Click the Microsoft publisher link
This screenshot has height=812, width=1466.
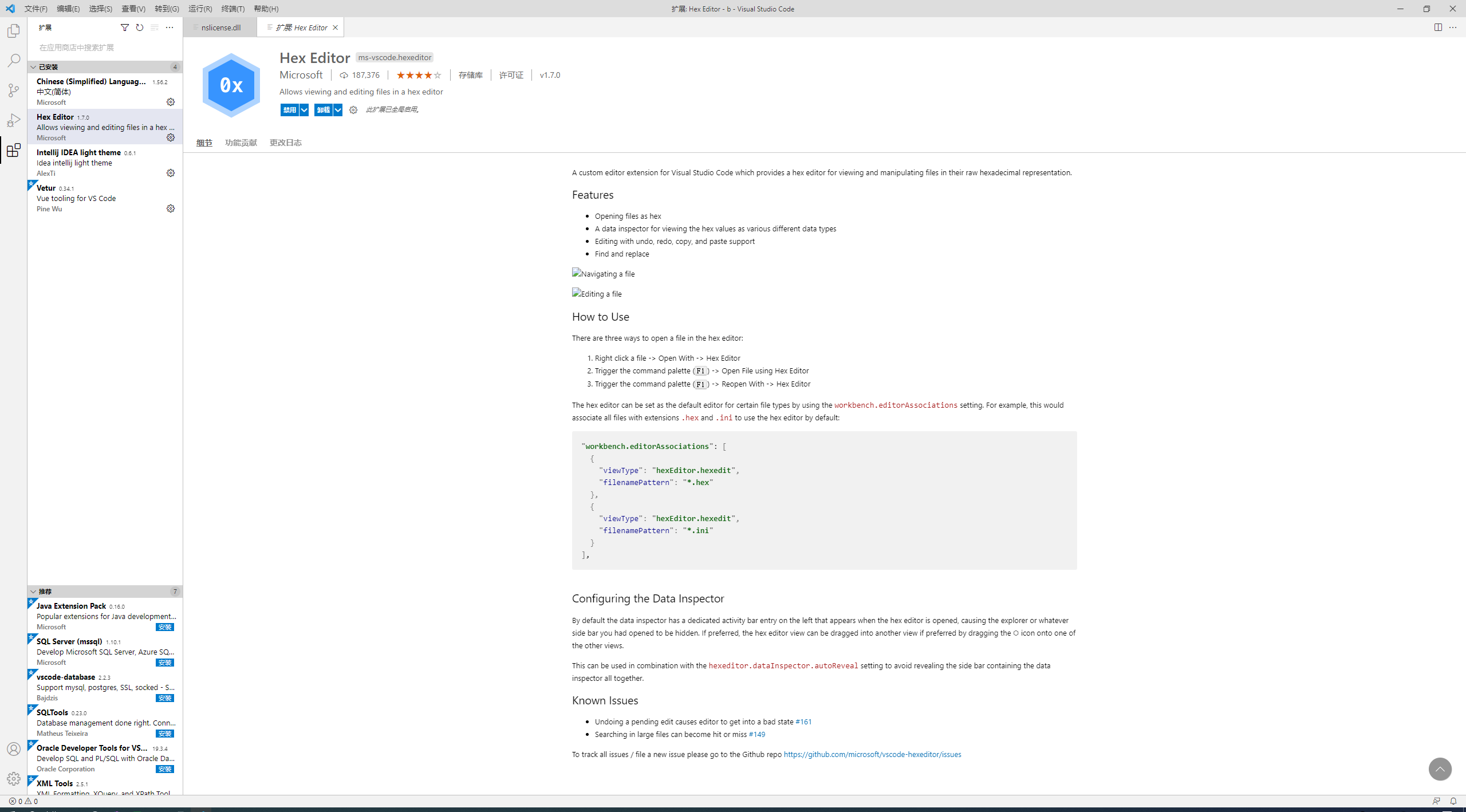coord(301,75)
